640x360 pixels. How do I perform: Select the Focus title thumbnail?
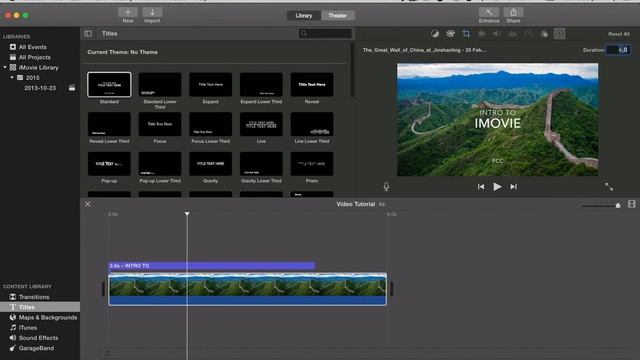160,124
